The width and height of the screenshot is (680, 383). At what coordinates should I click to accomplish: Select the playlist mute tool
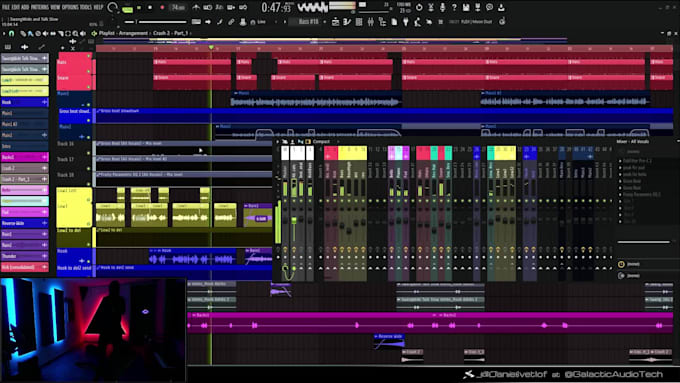45,33
